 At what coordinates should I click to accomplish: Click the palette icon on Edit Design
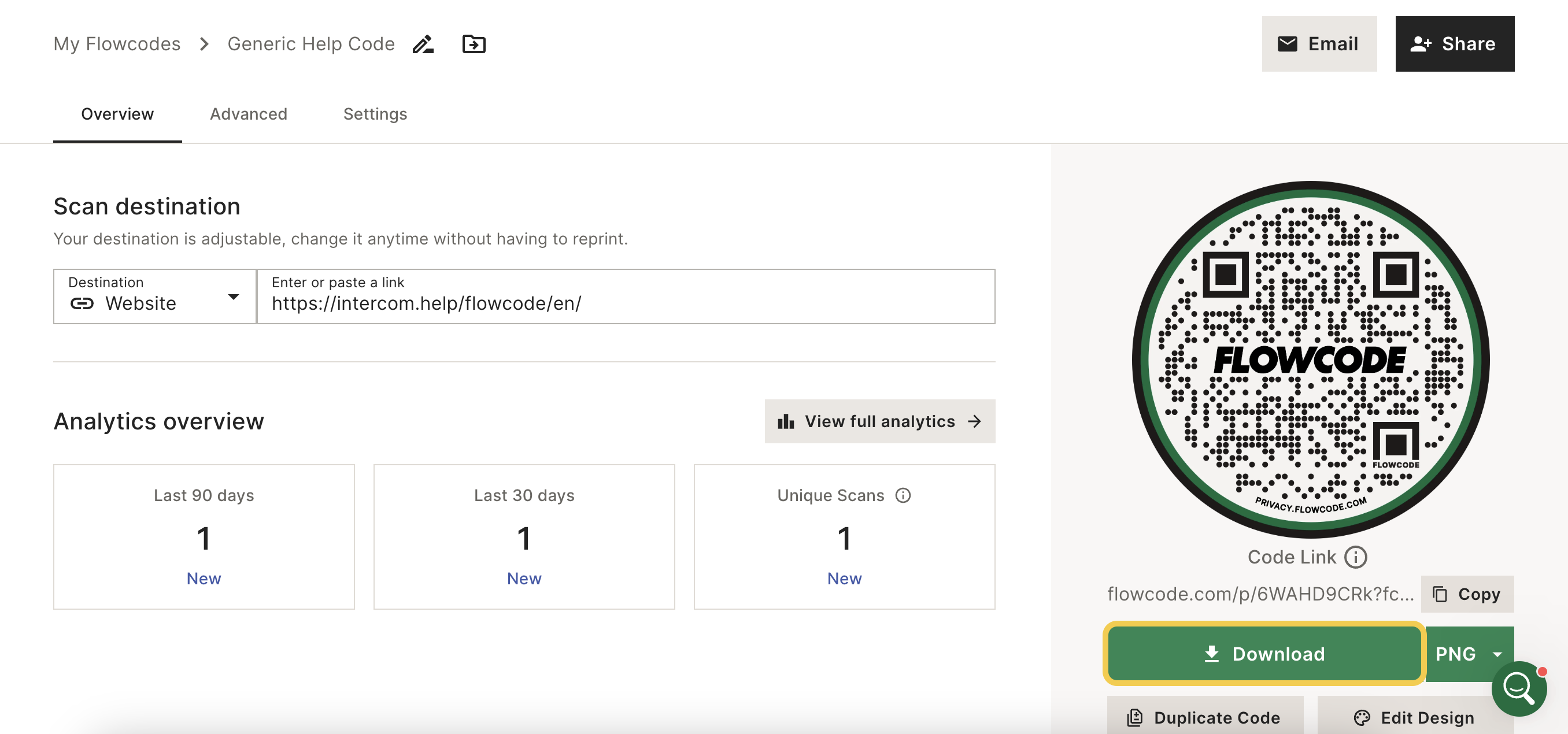pos(1361,718)
